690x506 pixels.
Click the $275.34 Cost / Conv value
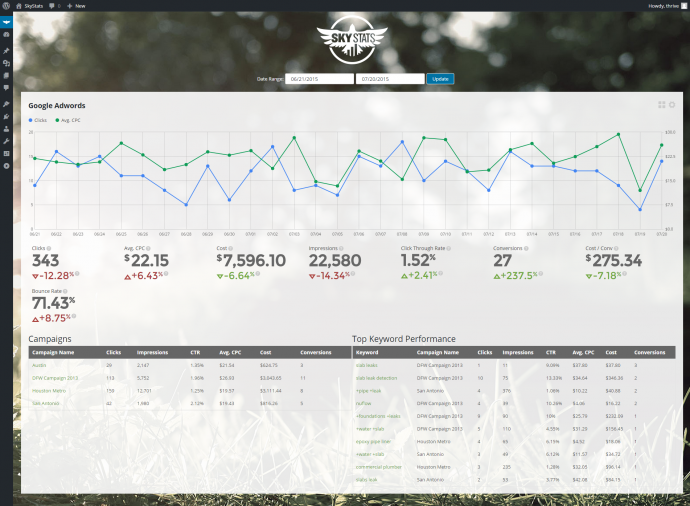click(613, 260)
